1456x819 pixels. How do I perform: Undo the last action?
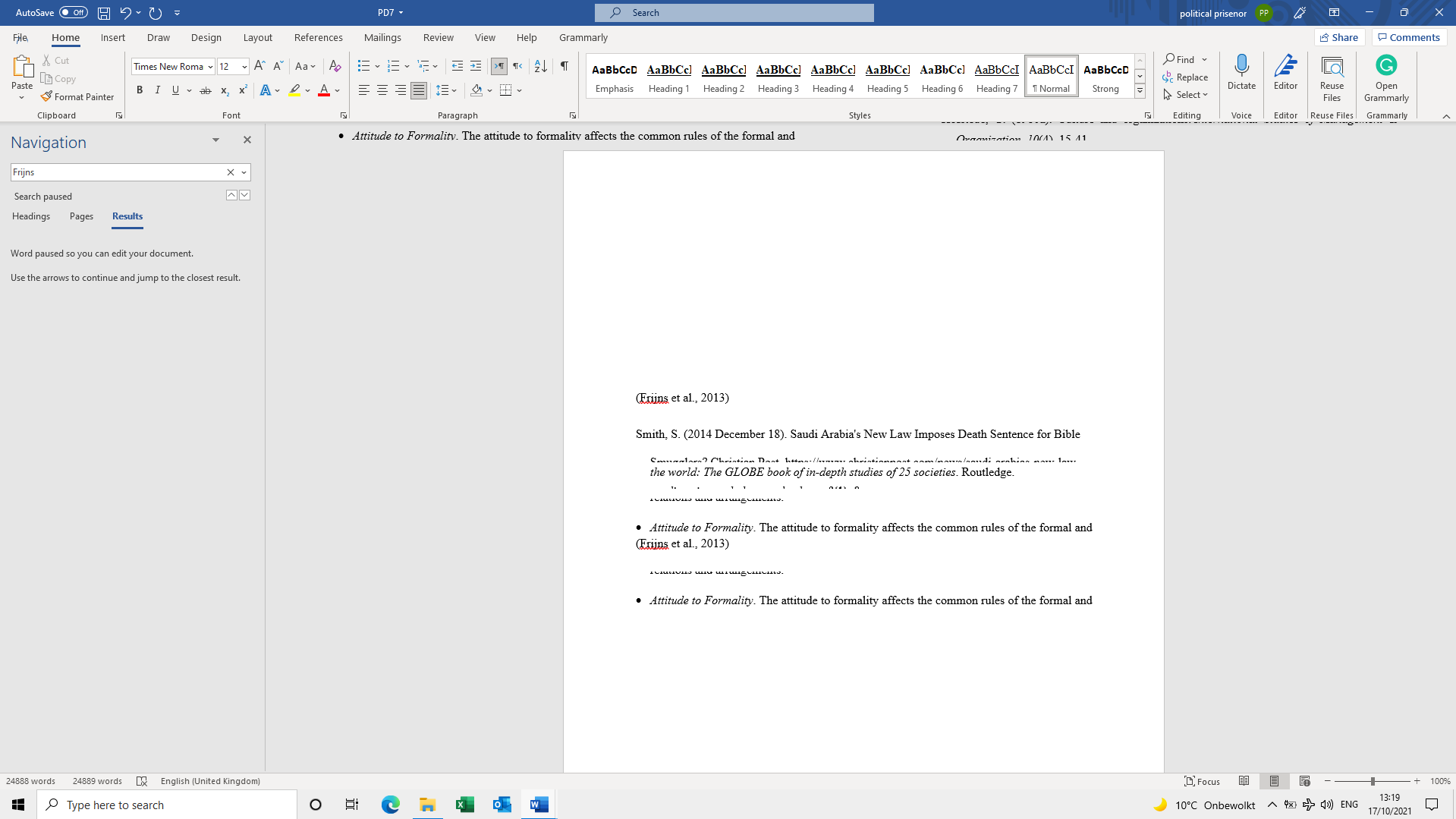point(125,13)
